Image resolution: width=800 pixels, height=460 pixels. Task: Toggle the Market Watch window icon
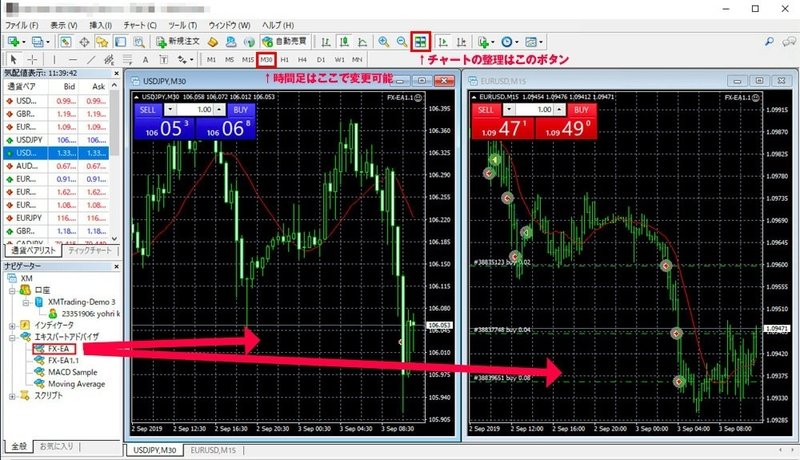tap(66, 42)
